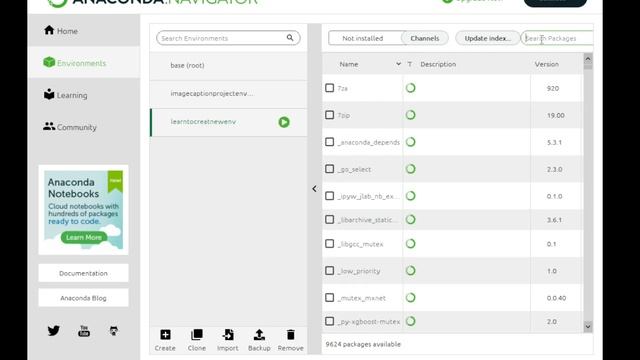
Task: Open the Community section
Action: tap(84, 127)
